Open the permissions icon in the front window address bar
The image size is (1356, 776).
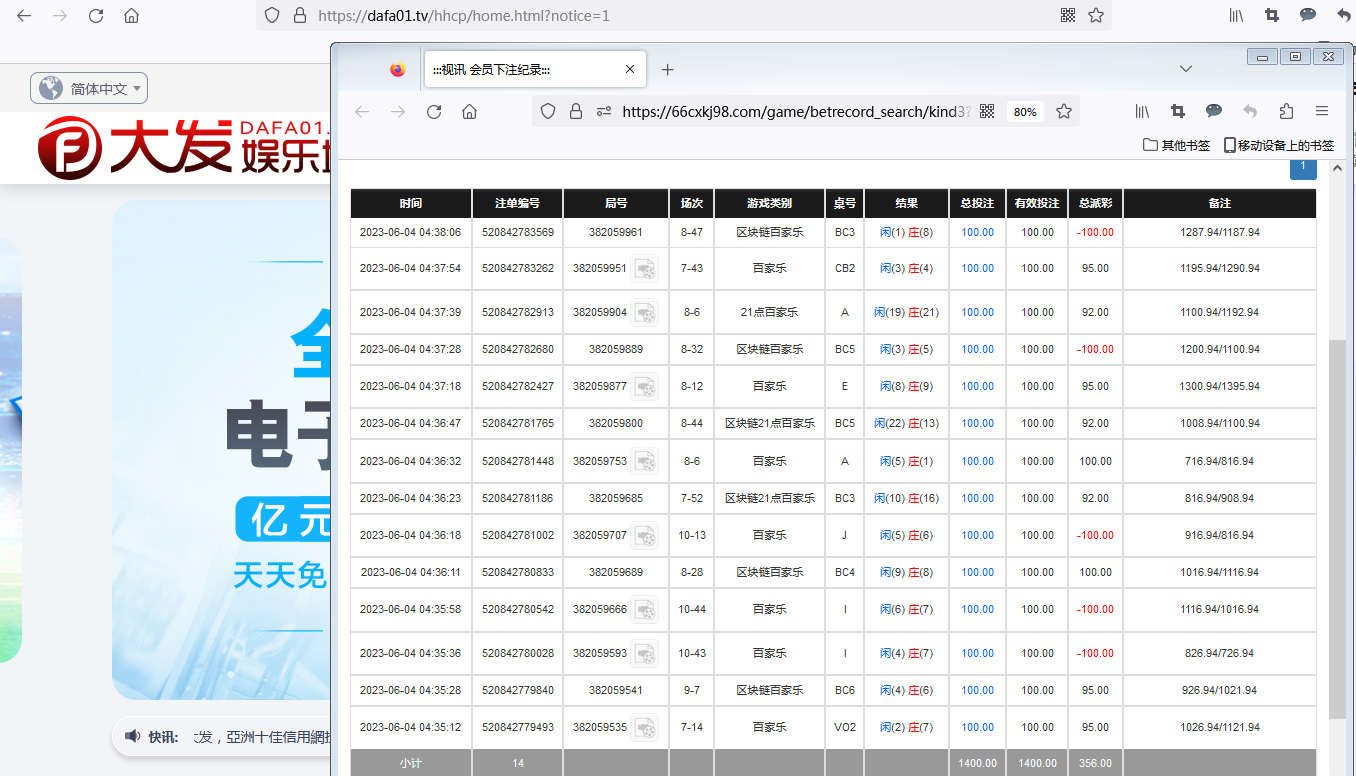[x=603, y=112]
